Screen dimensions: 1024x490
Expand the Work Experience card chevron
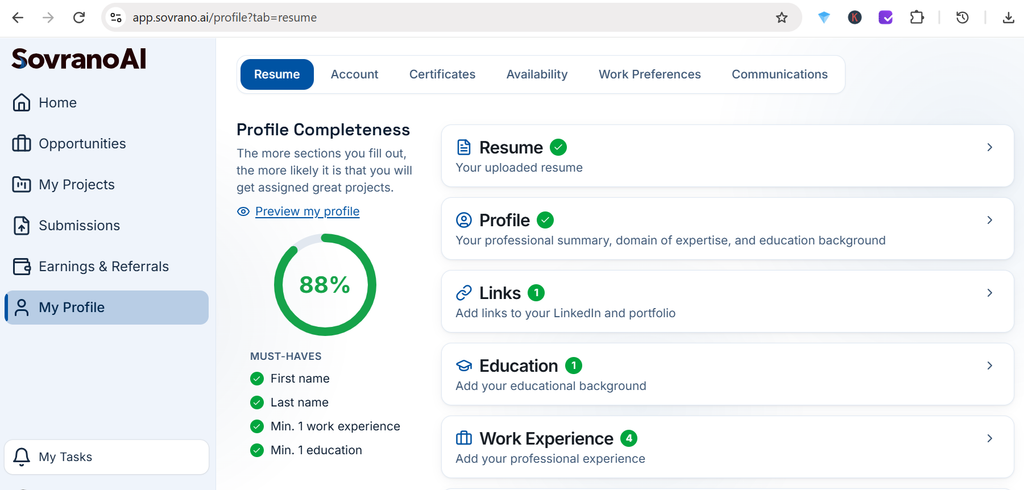pyautogui.click(x=989, y=438)
